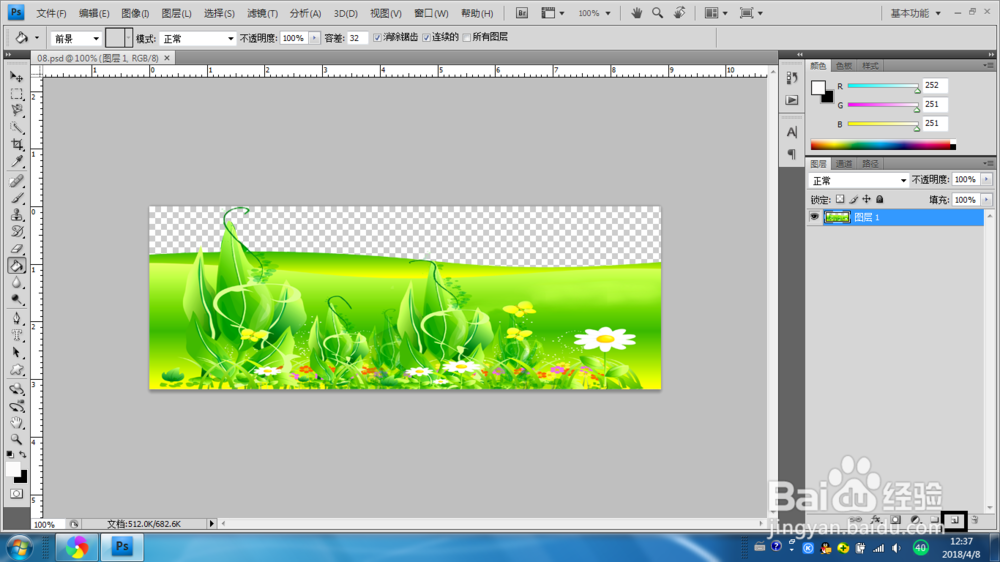Select the Blur tool
This screenshot has height=562, width=1000.
[x=17, y=283]
